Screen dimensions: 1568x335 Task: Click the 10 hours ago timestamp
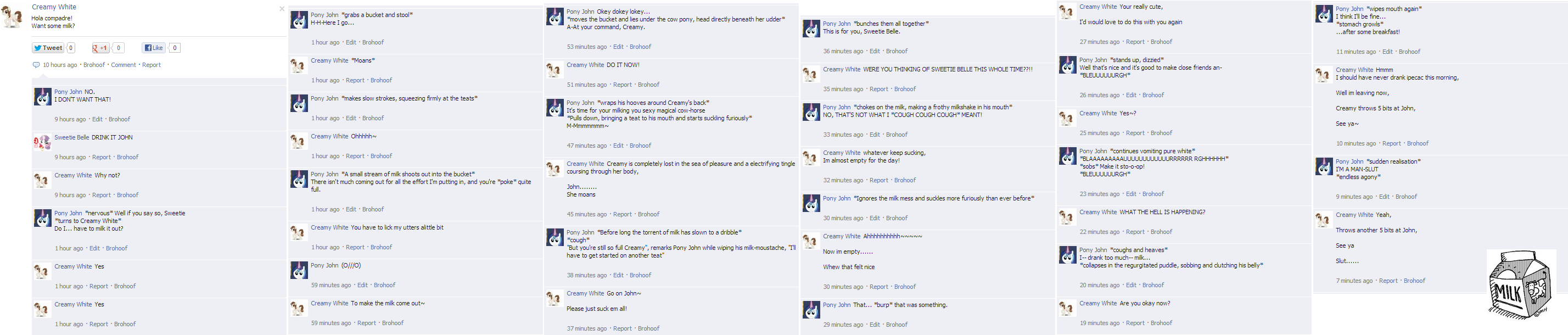click(x=60, y=65)
